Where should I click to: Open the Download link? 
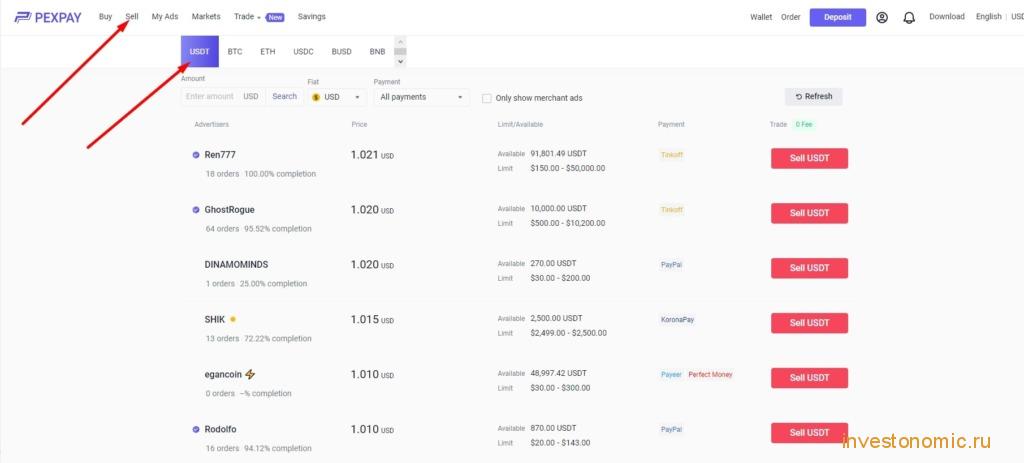point(947,17)
